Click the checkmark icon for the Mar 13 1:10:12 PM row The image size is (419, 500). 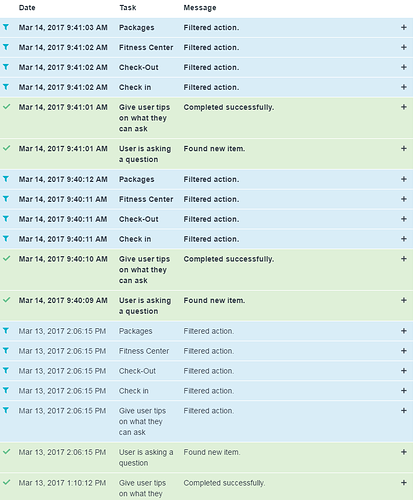[6, 482]
